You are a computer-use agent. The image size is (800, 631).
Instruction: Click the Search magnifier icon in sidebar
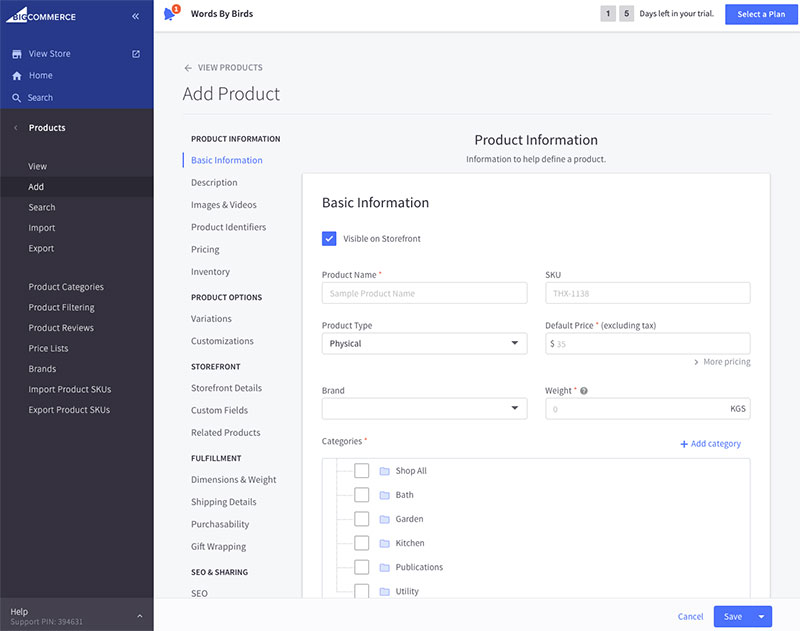tap(17, 98)
